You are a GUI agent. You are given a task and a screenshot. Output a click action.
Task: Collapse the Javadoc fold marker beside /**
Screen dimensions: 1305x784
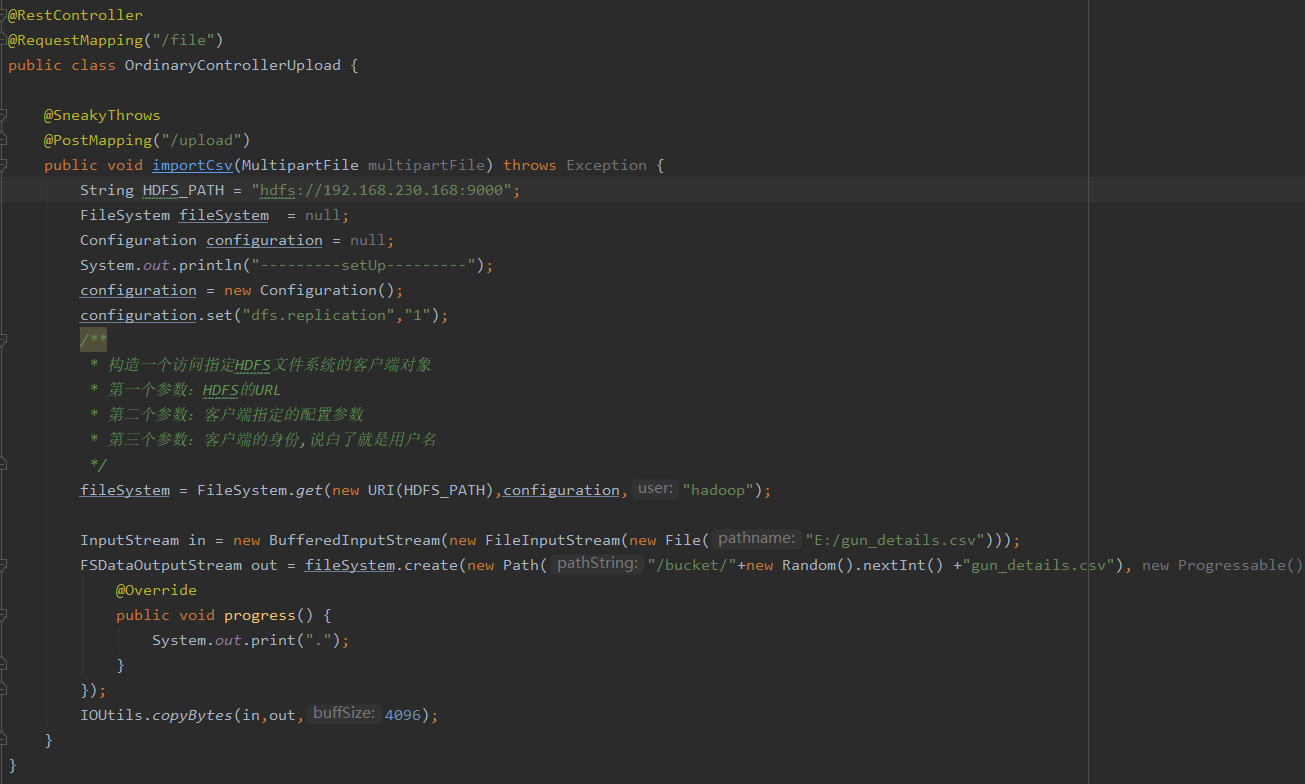(x=3, y=340)
